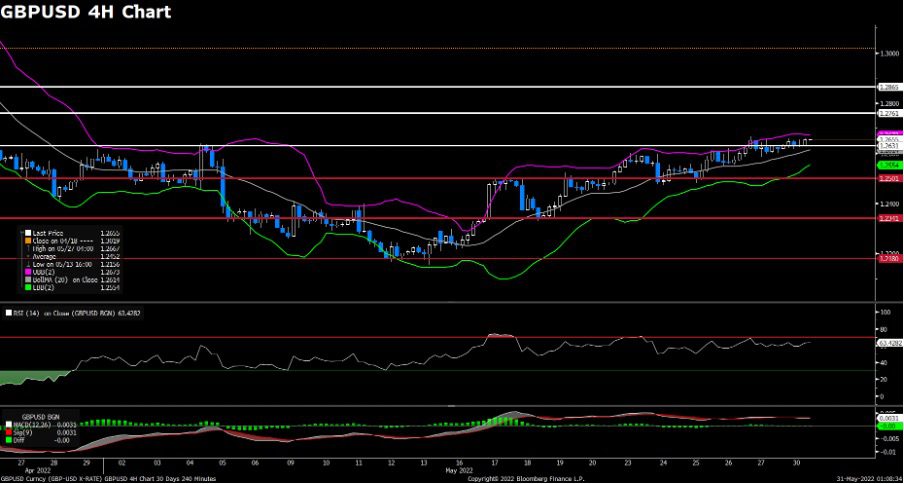Viewport: 904px width, 484px height.
Task: Click the RSI 63.4282 value tag on axis
Action: pyautogui.click(x=888, y=343)
